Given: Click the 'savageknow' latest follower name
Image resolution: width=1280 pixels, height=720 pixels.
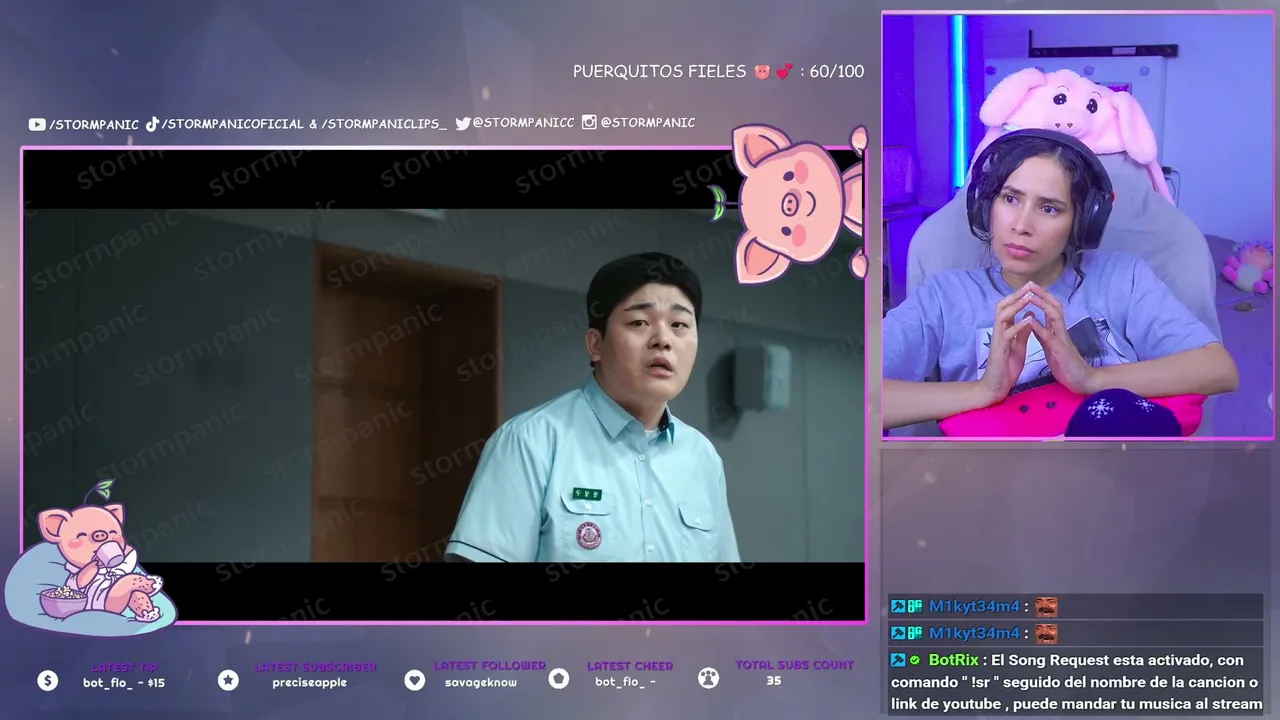Looking at the screenshot, I should [481, 682].
